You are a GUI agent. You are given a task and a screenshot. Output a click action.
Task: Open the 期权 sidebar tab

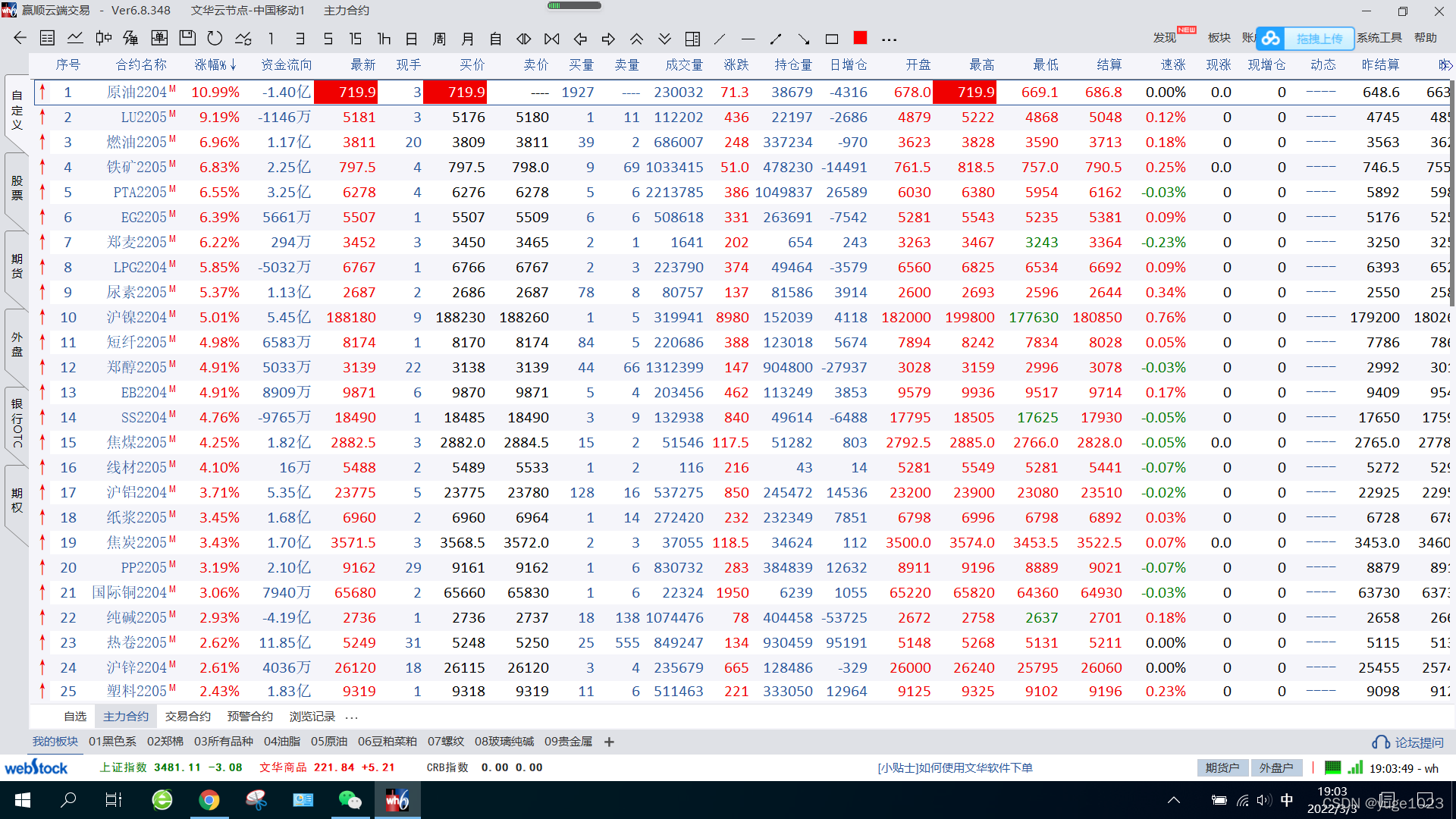point(17,500)
